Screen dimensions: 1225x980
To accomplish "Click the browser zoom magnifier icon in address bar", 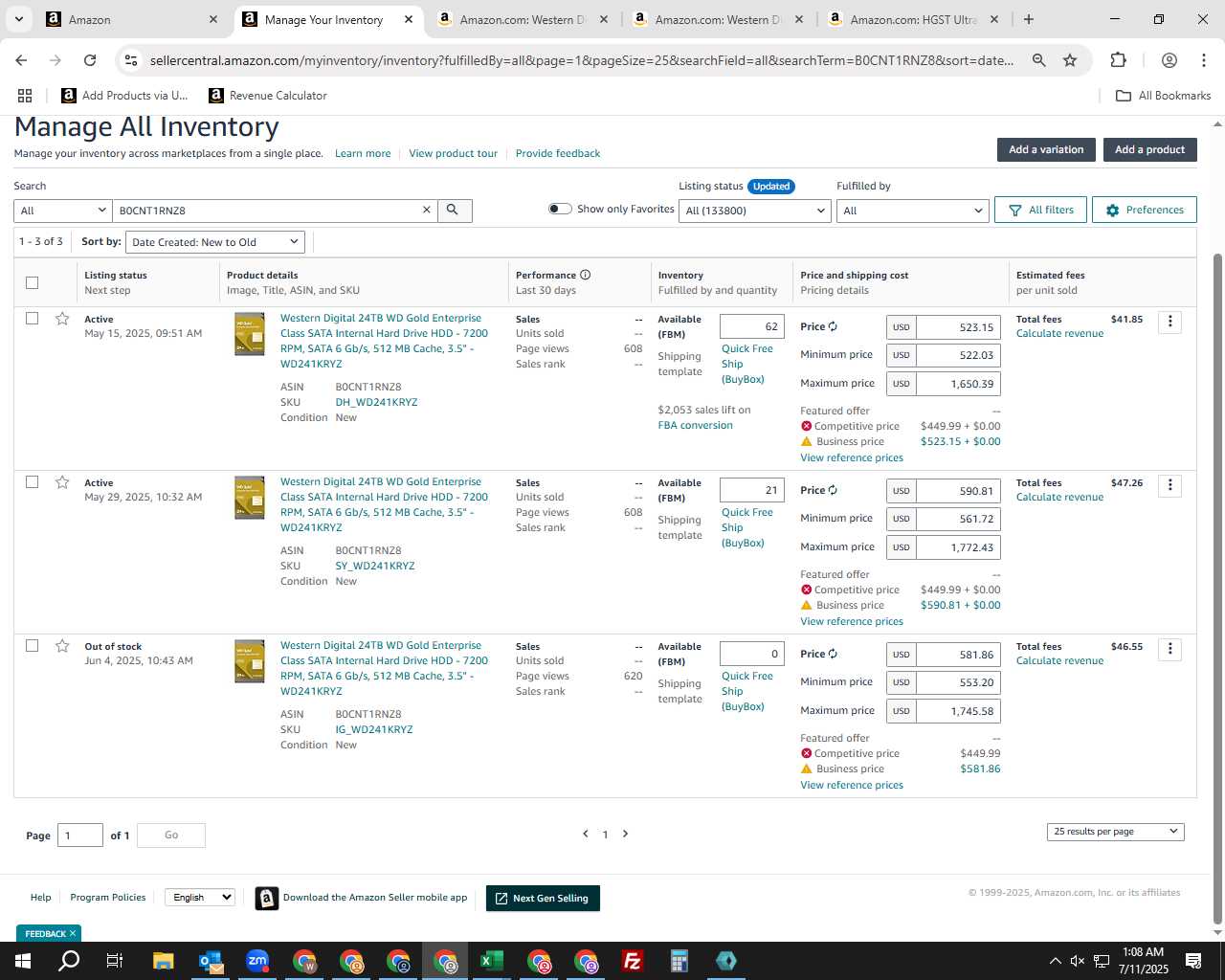I will tap(1039, 60).
